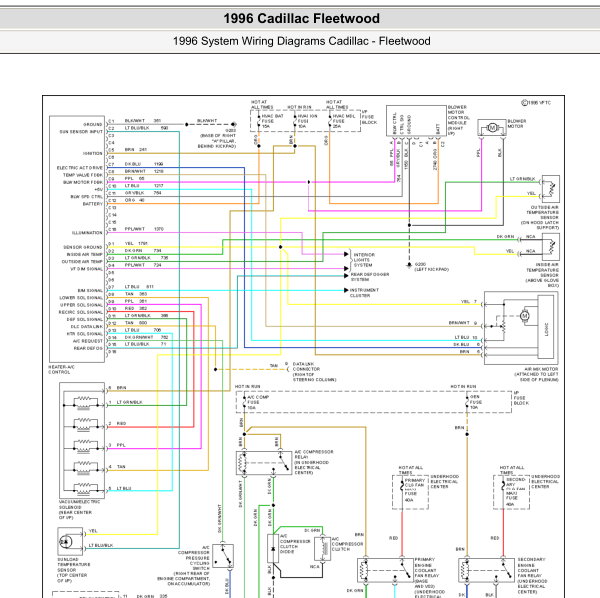
Task: Click the "DLC DATA LINK" pin label
Action: [x=87, y=327]
